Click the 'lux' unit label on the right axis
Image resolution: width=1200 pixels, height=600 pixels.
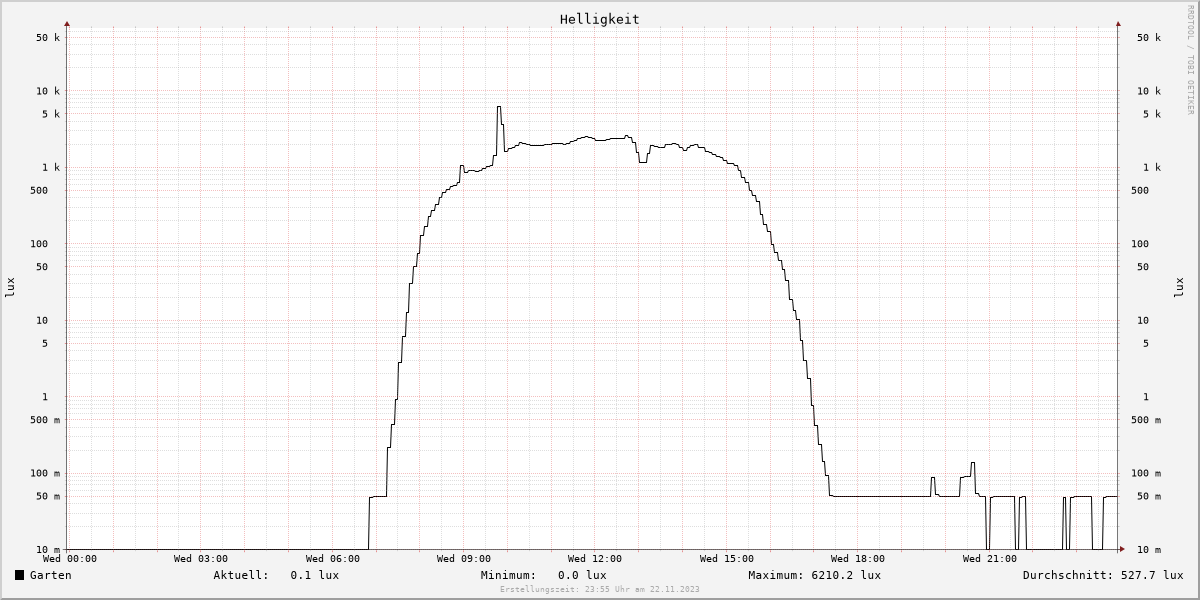1178,287
